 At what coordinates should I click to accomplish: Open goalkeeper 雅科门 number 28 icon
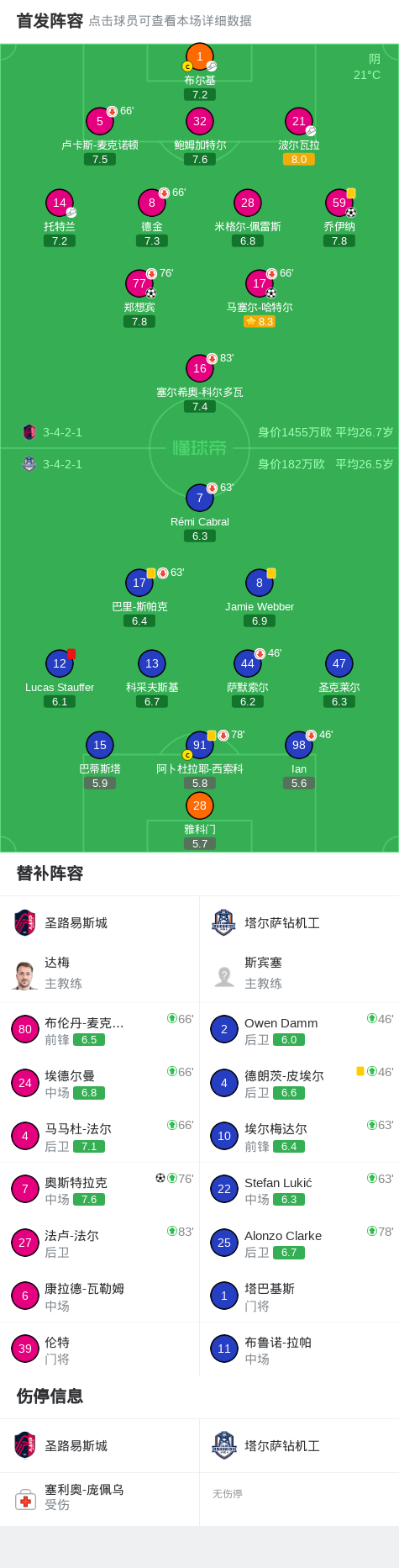tap(200, 805)
